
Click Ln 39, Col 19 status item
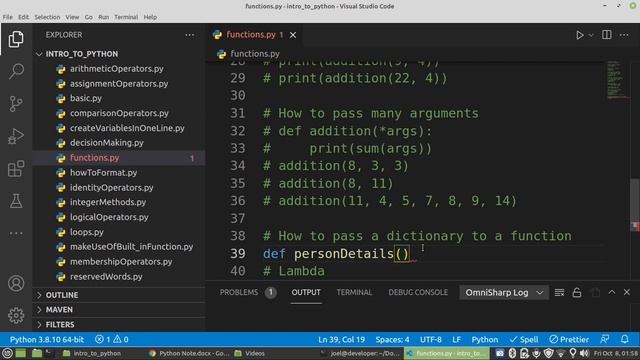click(341, 340)
